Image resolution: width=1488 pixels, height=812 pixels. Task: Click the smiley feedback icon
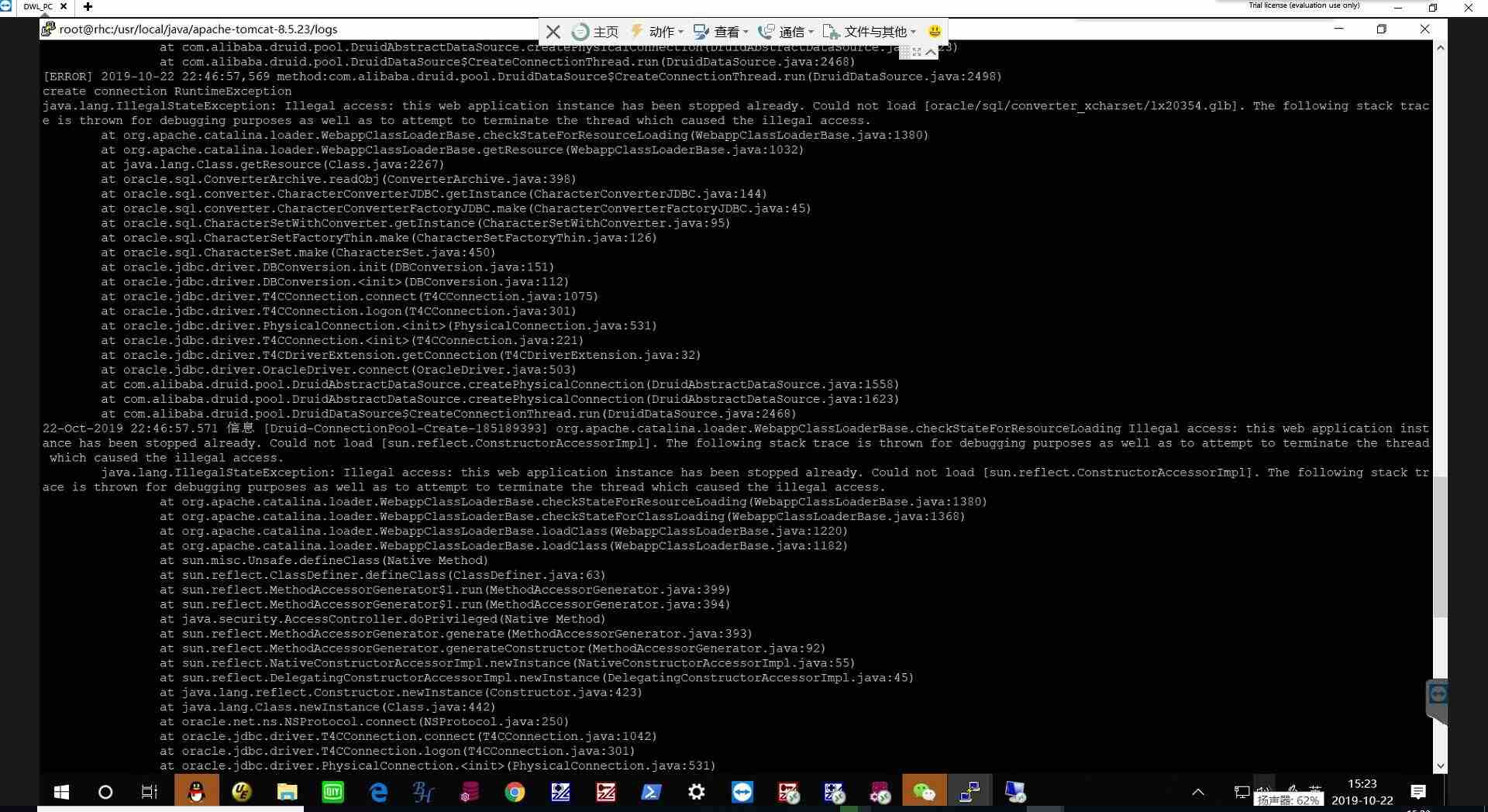(935, 31)
